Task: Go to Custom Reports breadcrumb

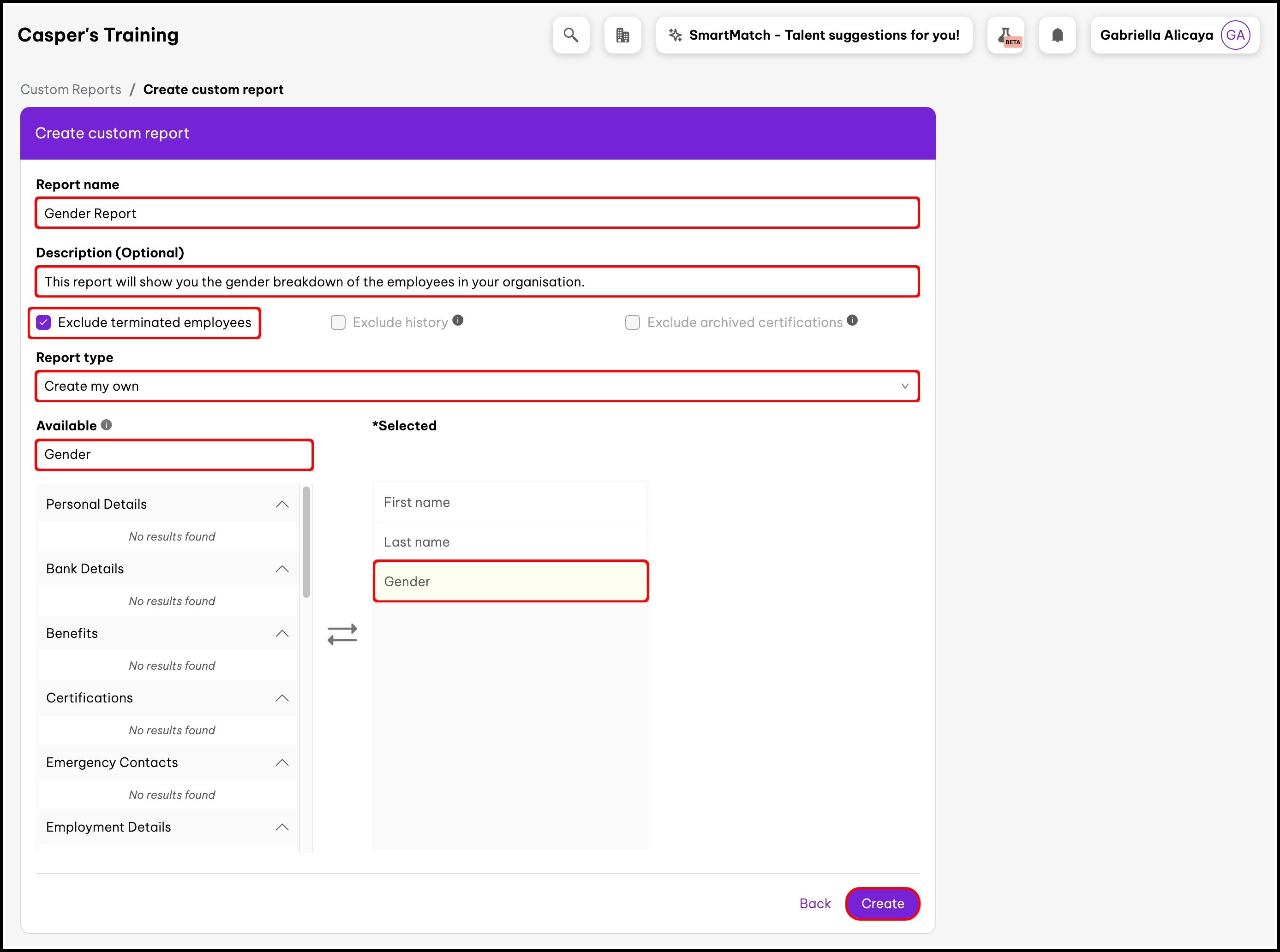Action: coord(71,89)
